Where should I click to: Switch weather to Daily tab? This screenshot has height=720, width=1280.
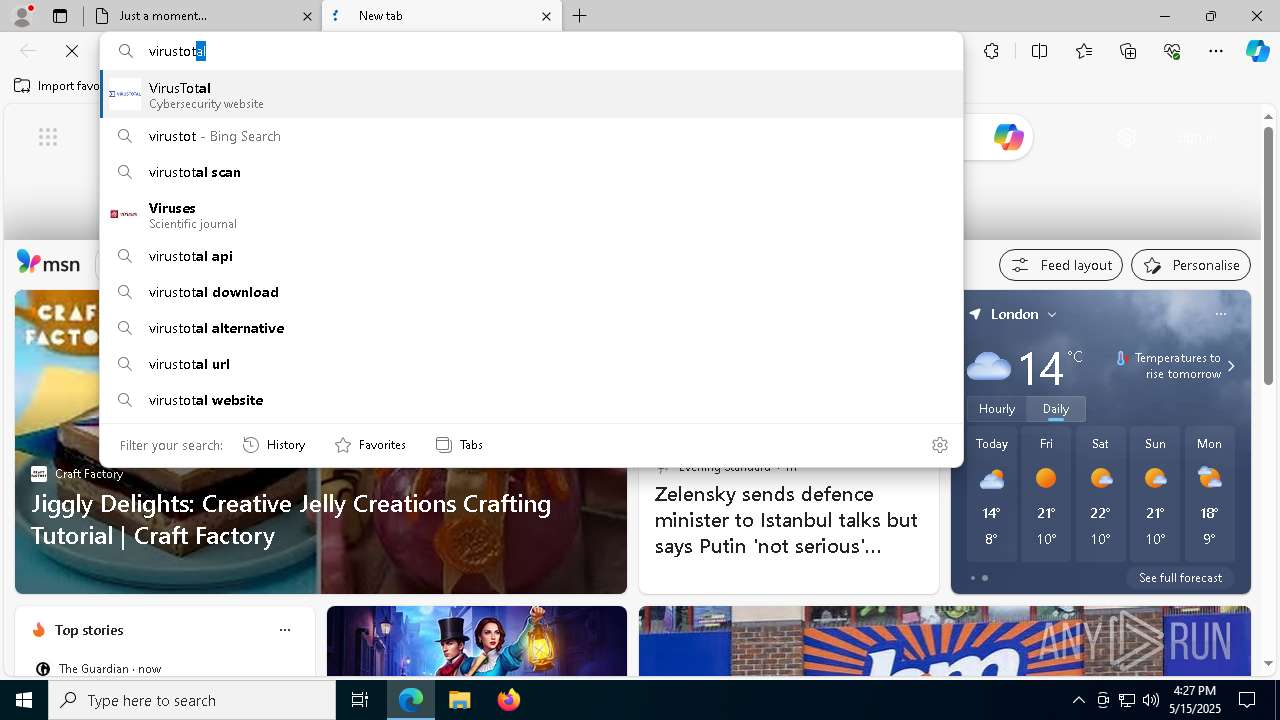click(1056, 409)
